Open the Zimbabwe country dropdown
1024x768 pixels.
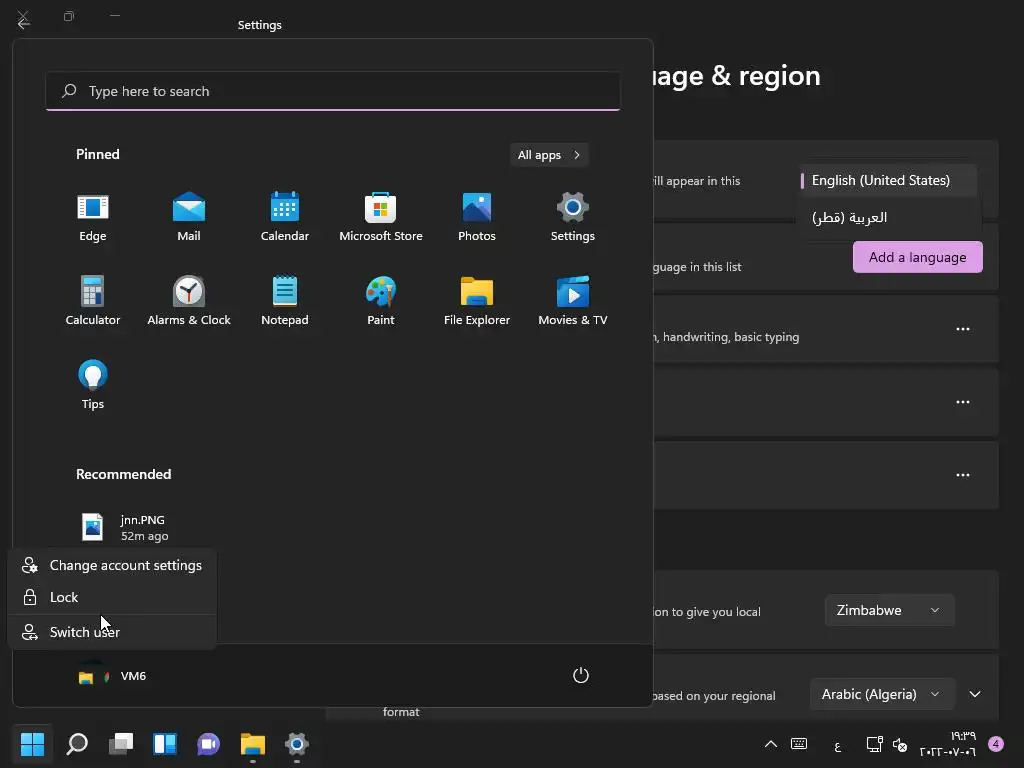(889, 610)
